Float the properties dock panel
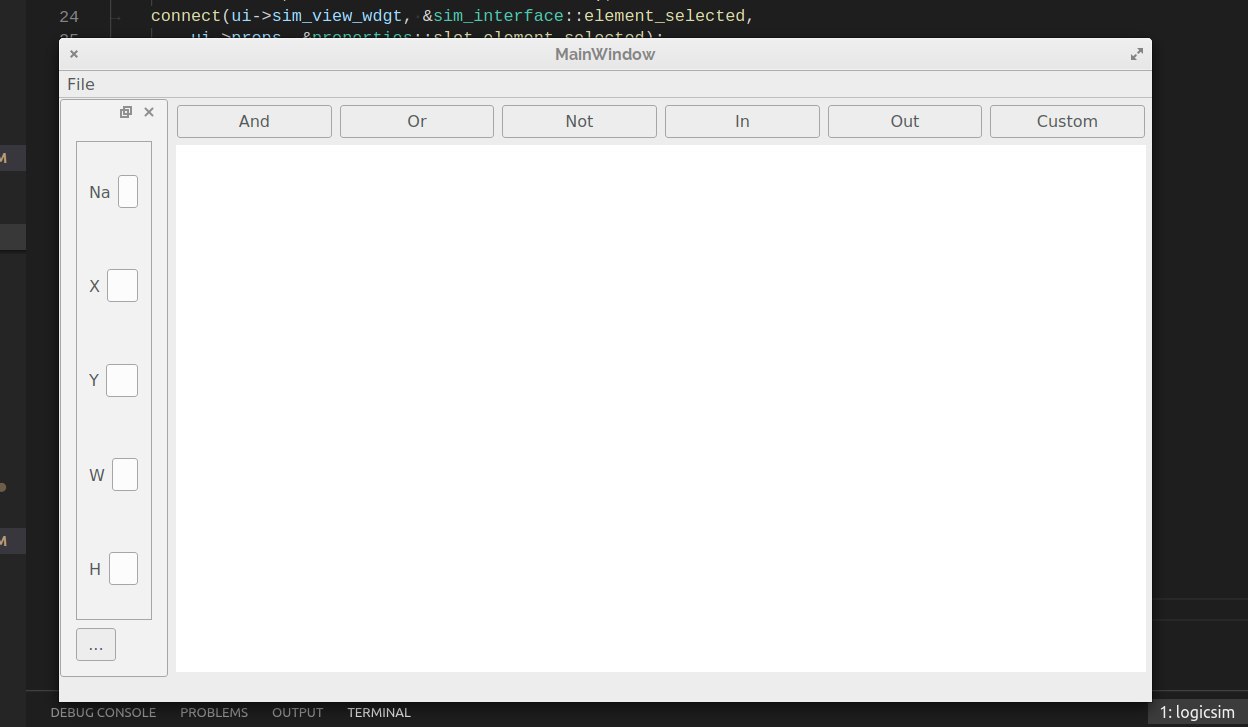The height and width of the screenshot is (727, 1248). point(126,112)
